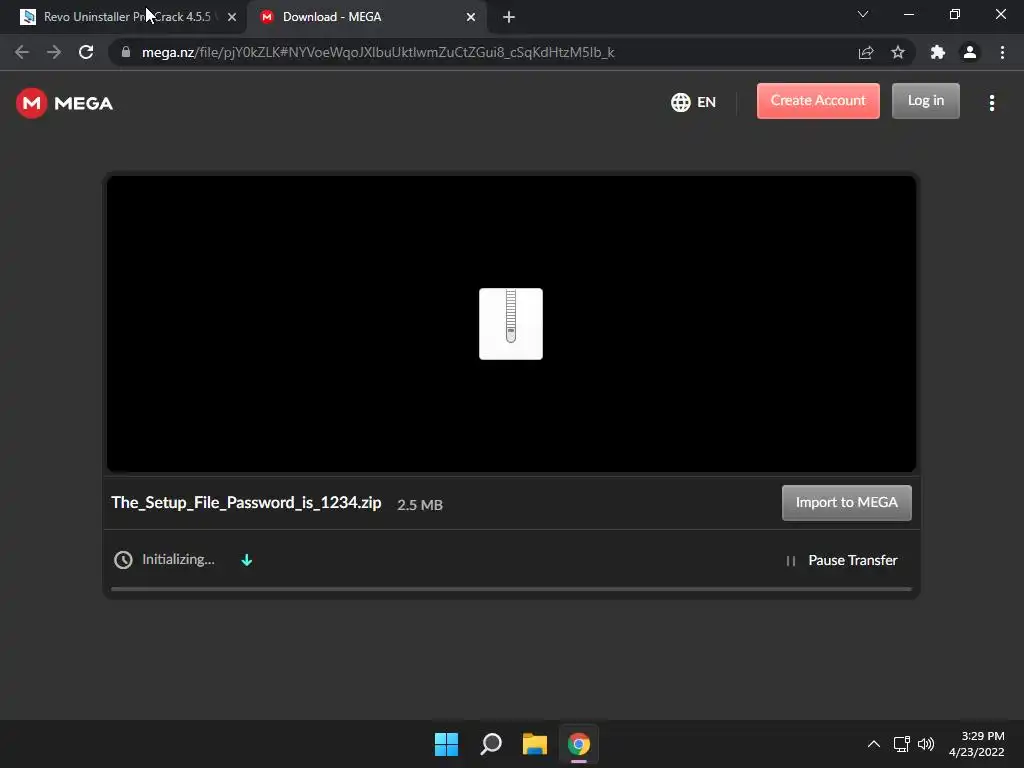The height and width of the screenshot is (768, 1024).
Task: Select file name The_Setup_File_Password_is_1234.zip
Action: pos(246,503)
